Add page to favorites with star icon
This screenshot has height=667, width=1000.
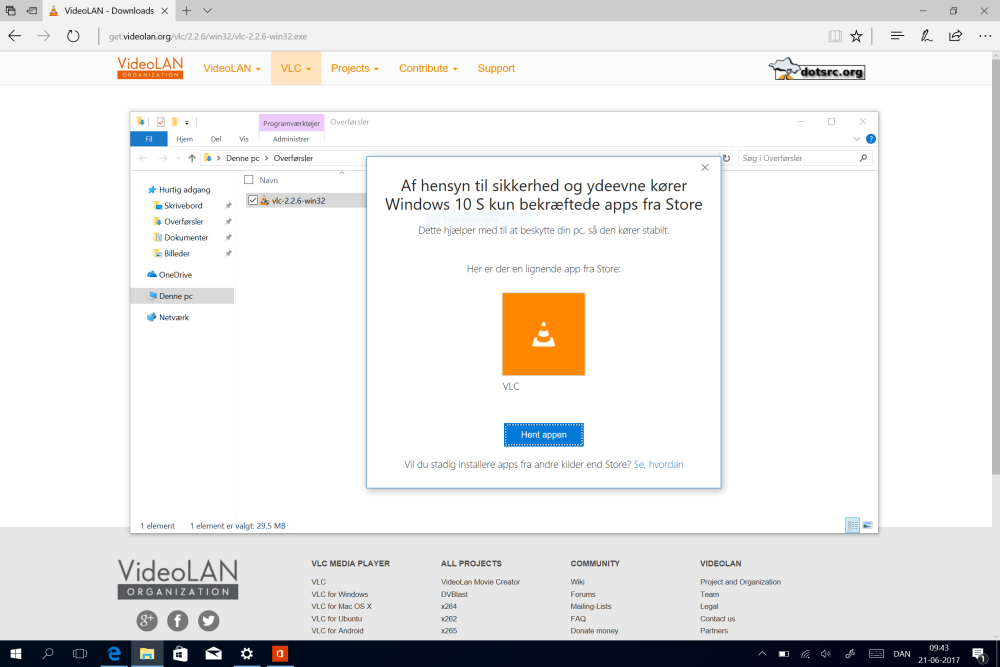pos(856,36)
